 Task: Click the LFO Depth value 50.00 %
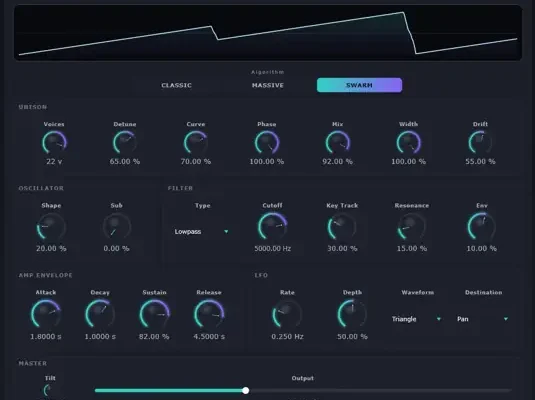pyautogui.click(x=352, y=337)
